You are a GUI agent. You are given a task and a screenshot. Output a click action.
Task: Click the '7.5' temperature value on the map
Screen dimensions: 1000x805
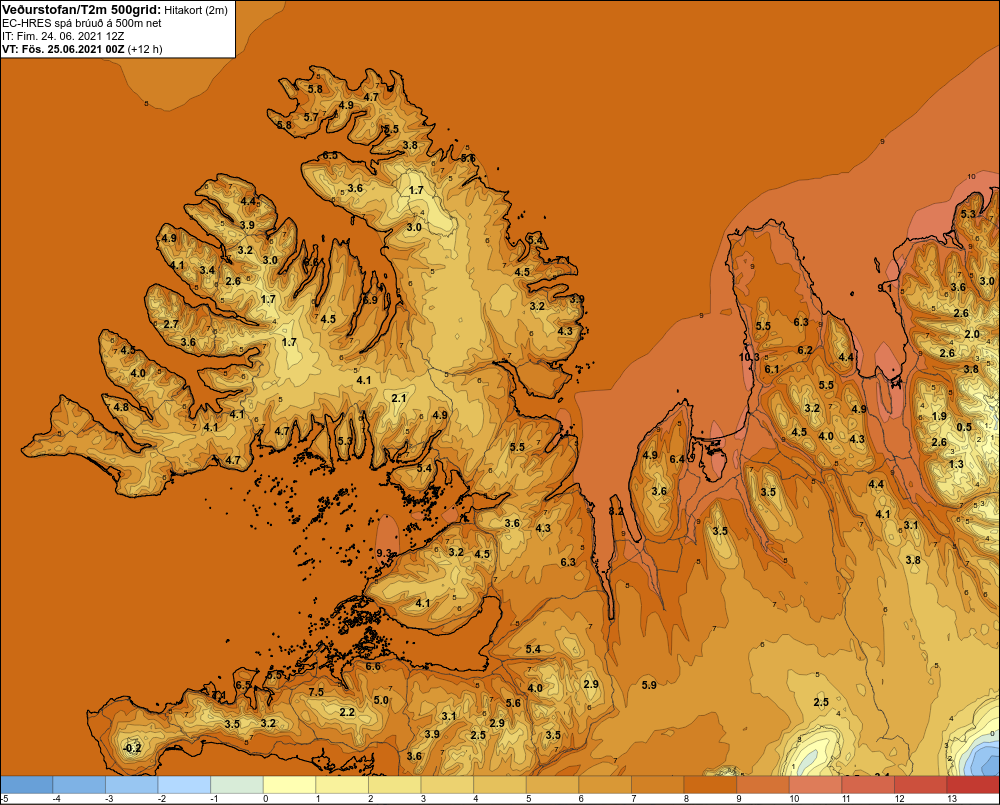point(316,692)
